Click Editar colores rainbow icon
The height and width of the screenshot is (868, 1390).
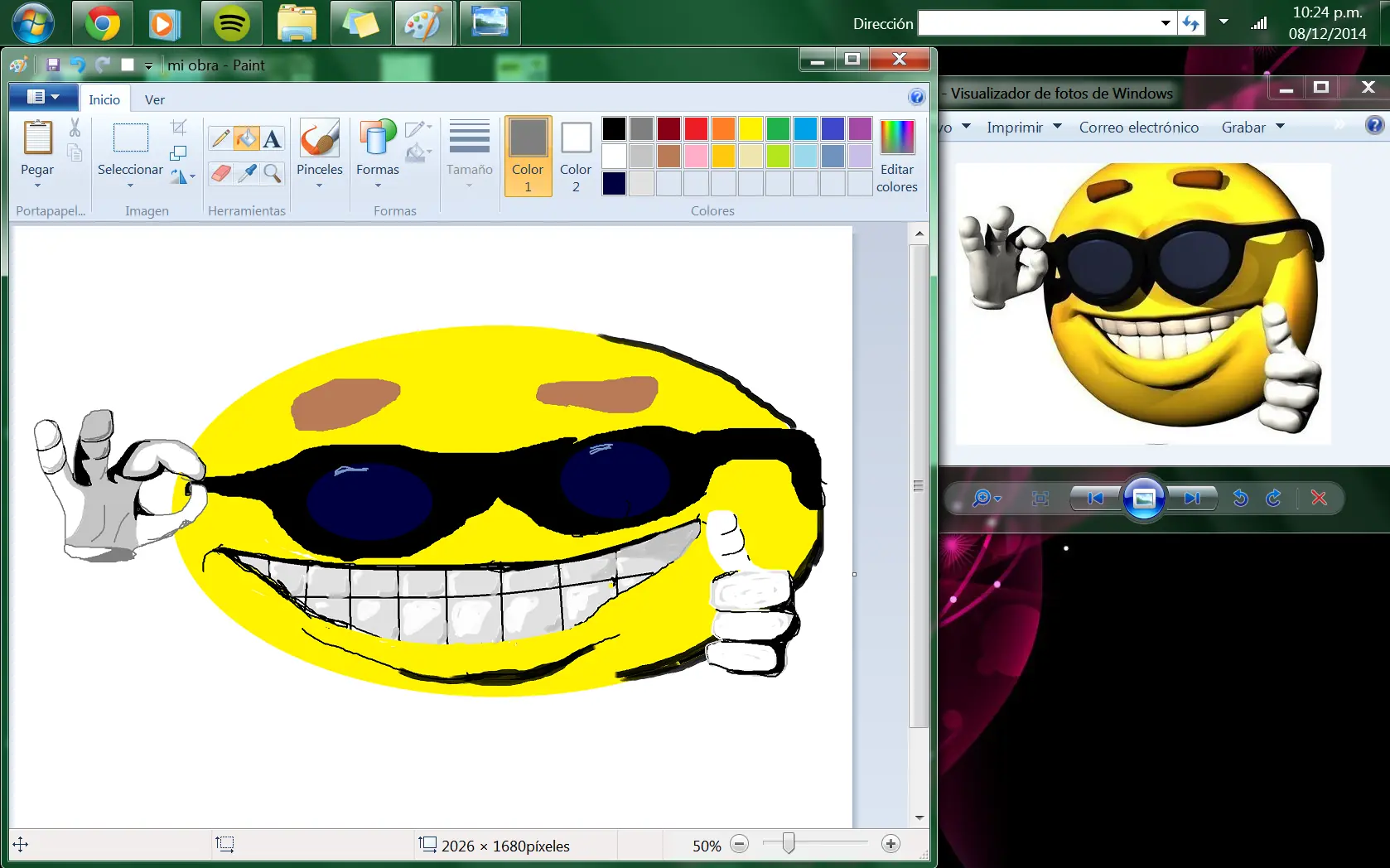(x=897, y=137)
